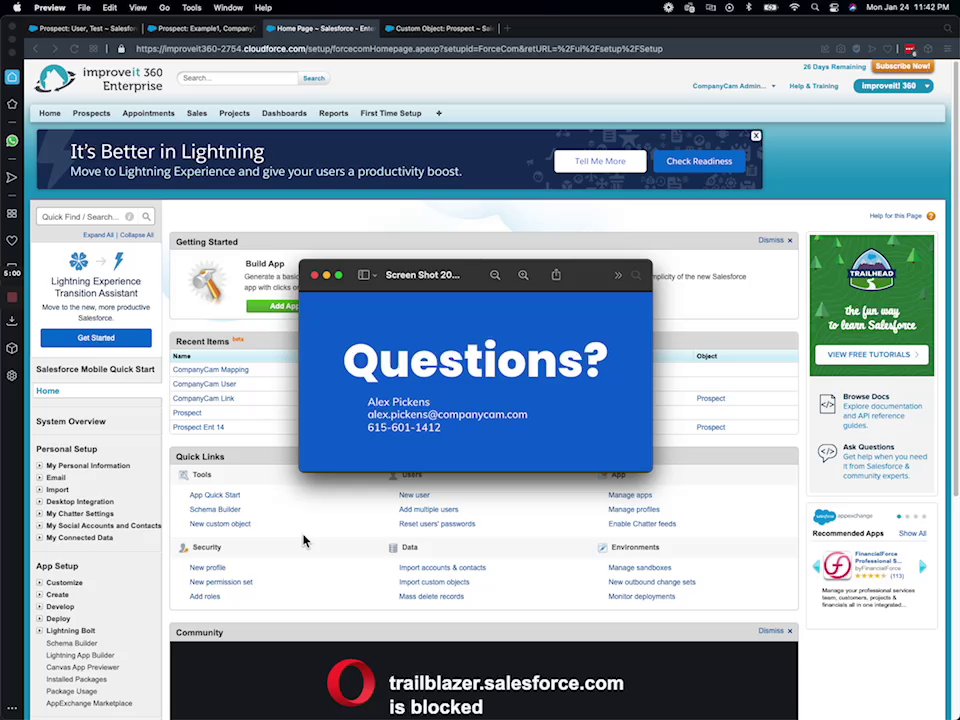Open CompanyCam Mapping recent item

tap(211, 370)
